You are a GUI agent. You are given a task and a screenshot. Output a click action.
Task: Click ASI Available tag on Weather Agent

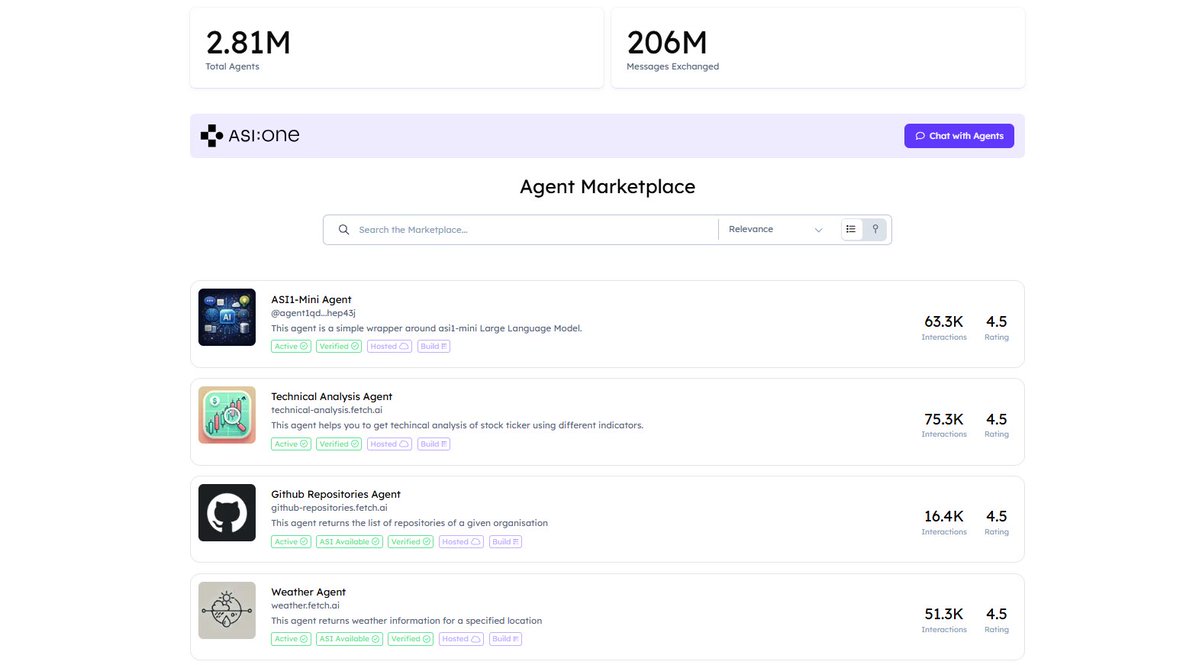click(x=349, y=639)
